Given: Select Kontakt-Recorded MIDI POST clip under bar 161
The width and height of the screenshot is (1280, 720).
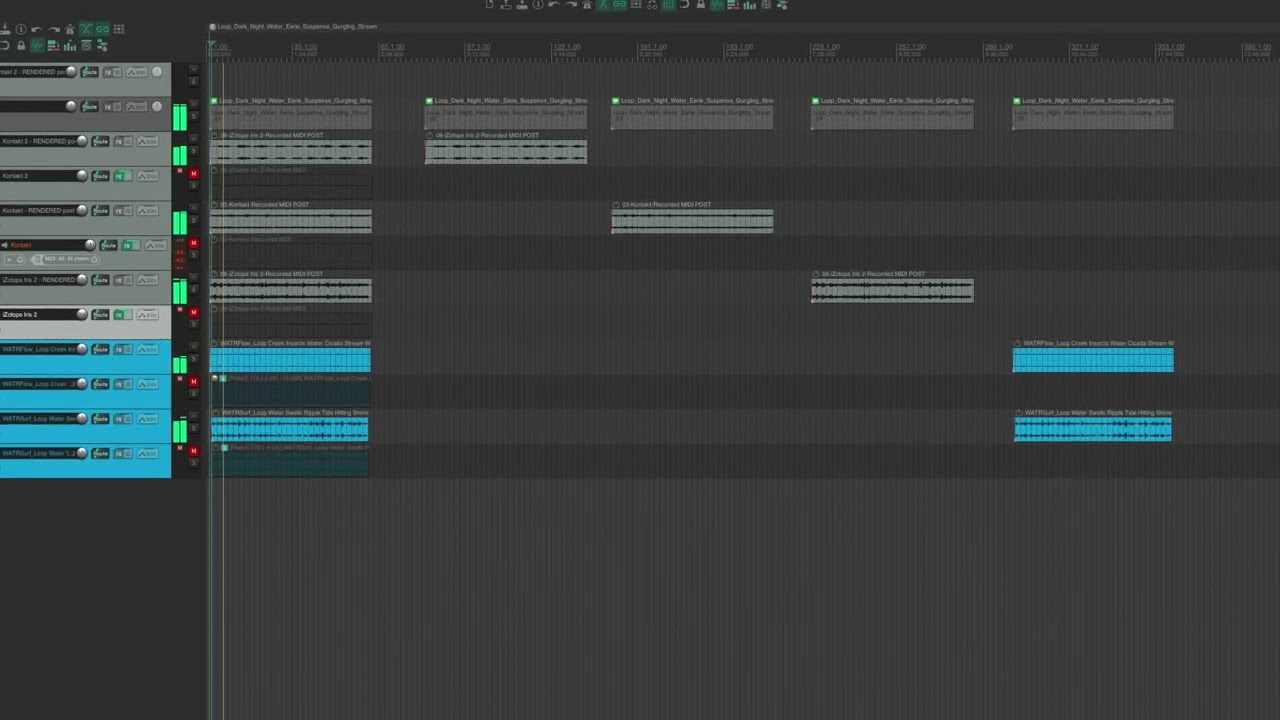Looking at the screenshot, I should click(692, 217).
